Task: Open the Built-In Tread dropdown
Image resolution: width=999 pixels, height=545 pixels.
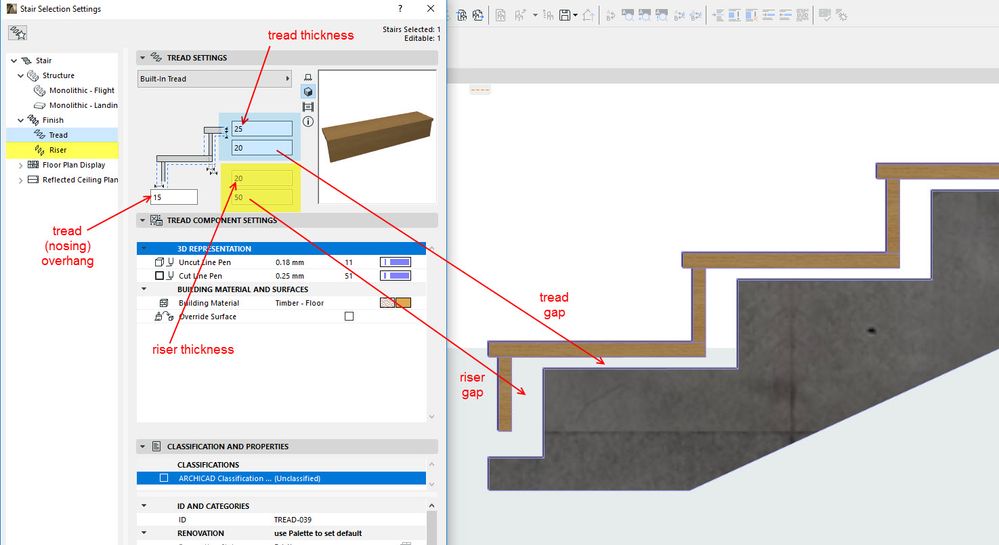Action: click(x=215, y=78)
